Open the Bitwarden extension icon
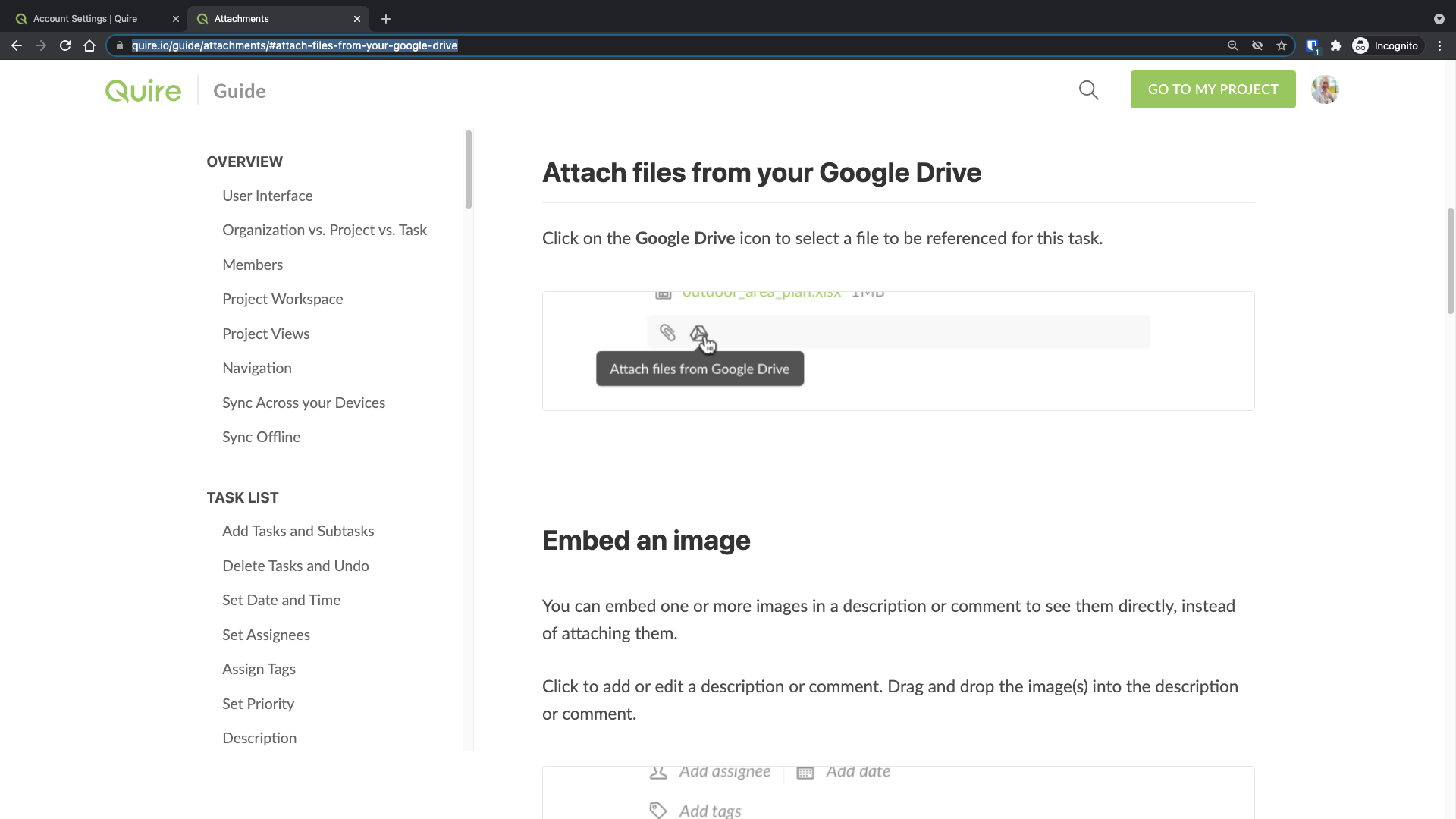1456x819 pixels. [x=1313, y=45]
